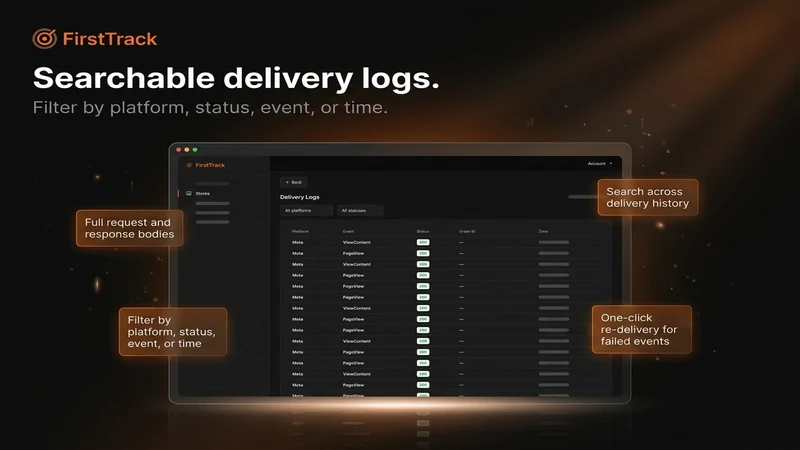Click the large FirstTrack target logo icon
The height and width of the screenshot is (450, 800).
tap(44, 39)
